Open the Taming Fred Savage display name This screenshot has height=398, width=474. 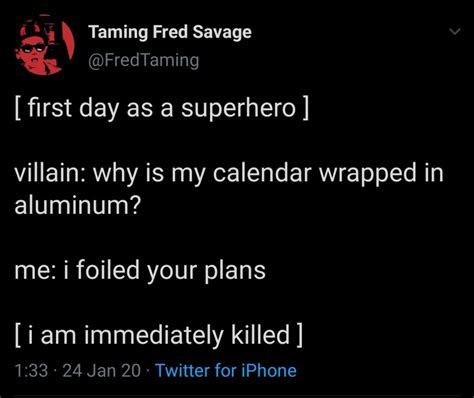tap(170, 32)
